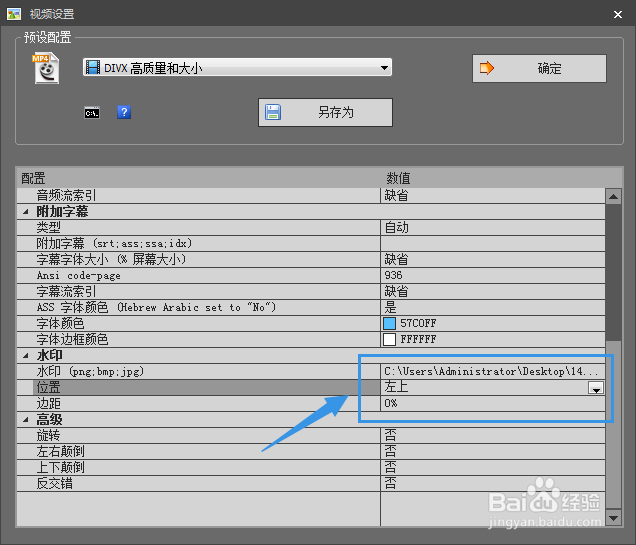Select the 反交错 row label
The height and width of the screenshot is (545, 636).
coord(54,483)
